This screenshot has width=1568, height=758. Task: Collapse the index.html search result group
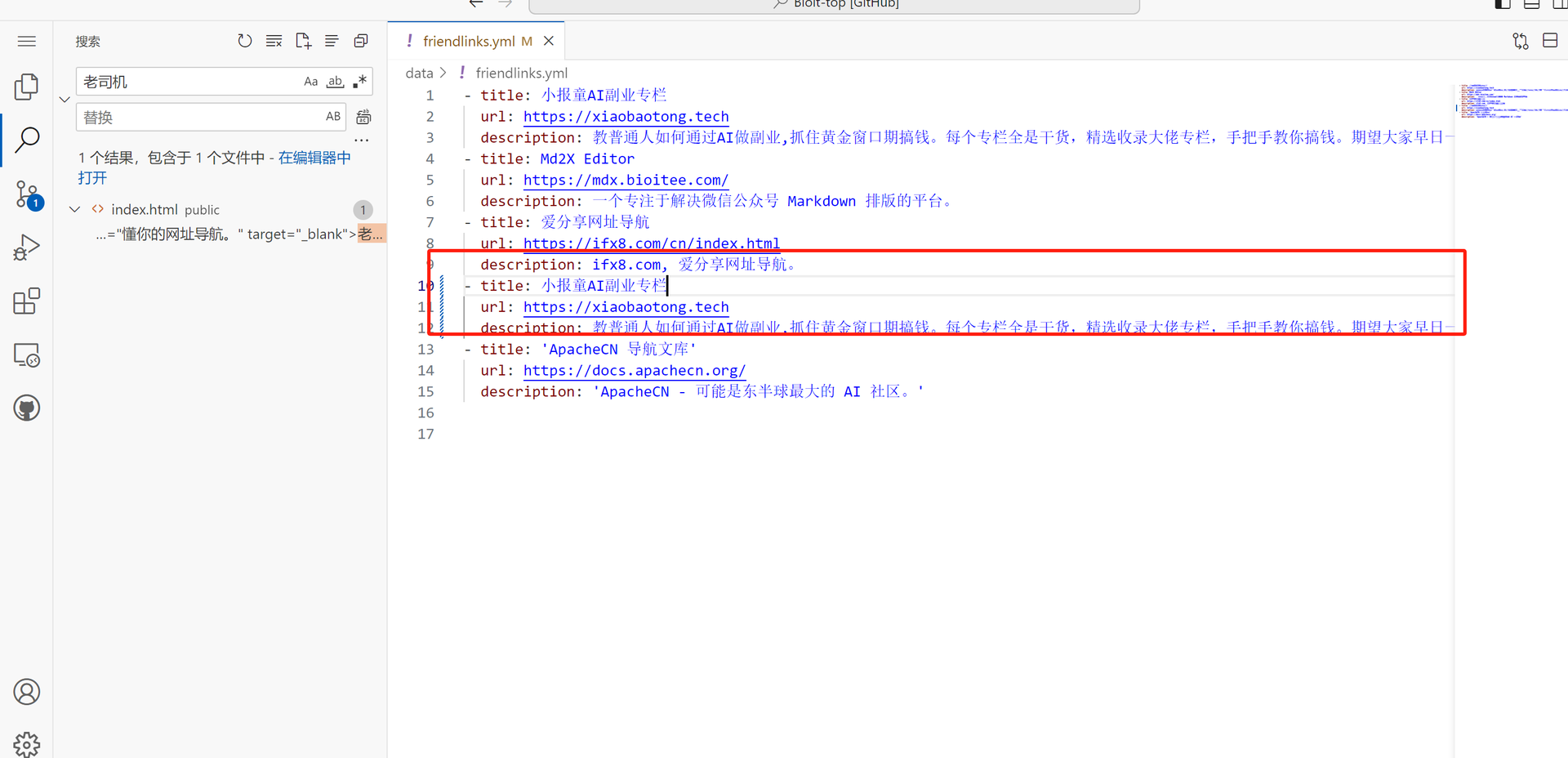pos(75,209)
